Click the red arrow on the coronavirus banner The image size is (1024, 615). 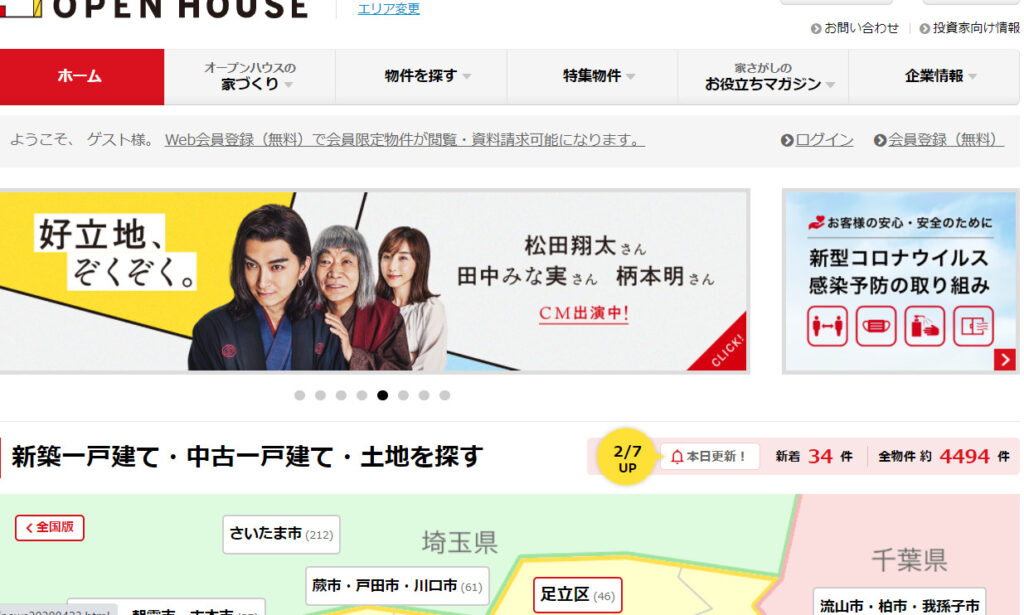[x=1005, y=360]
